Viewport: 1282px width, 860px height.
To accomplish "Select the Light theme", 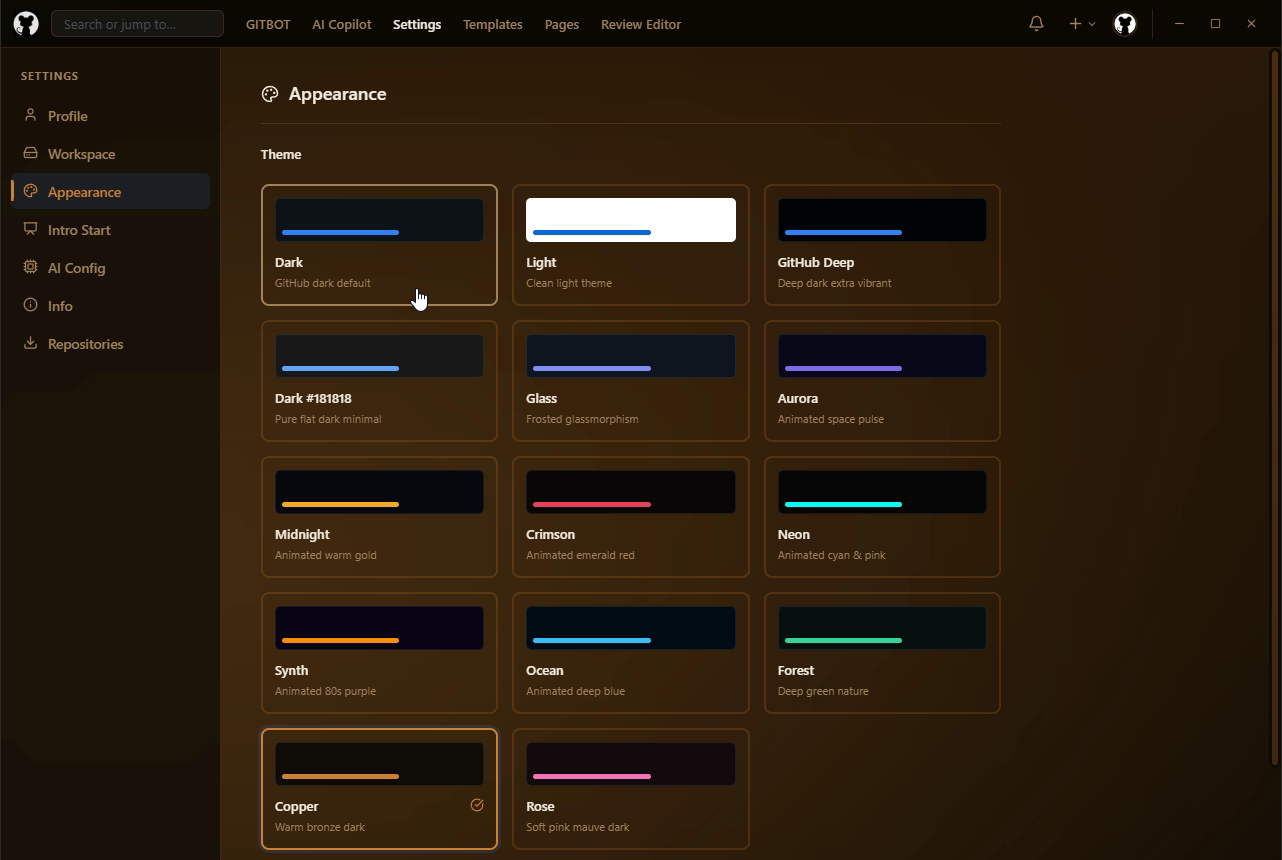I will coord(630,245).
